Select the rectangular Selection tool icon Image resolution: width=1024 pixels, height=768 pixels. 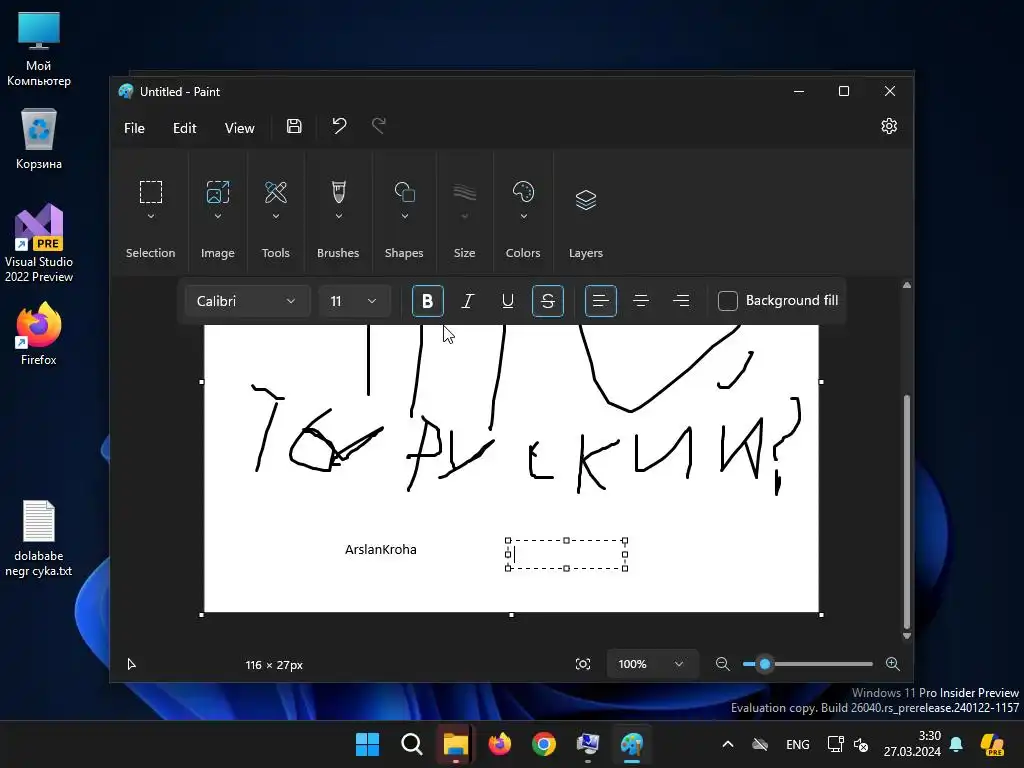click(x=151, y=192)
